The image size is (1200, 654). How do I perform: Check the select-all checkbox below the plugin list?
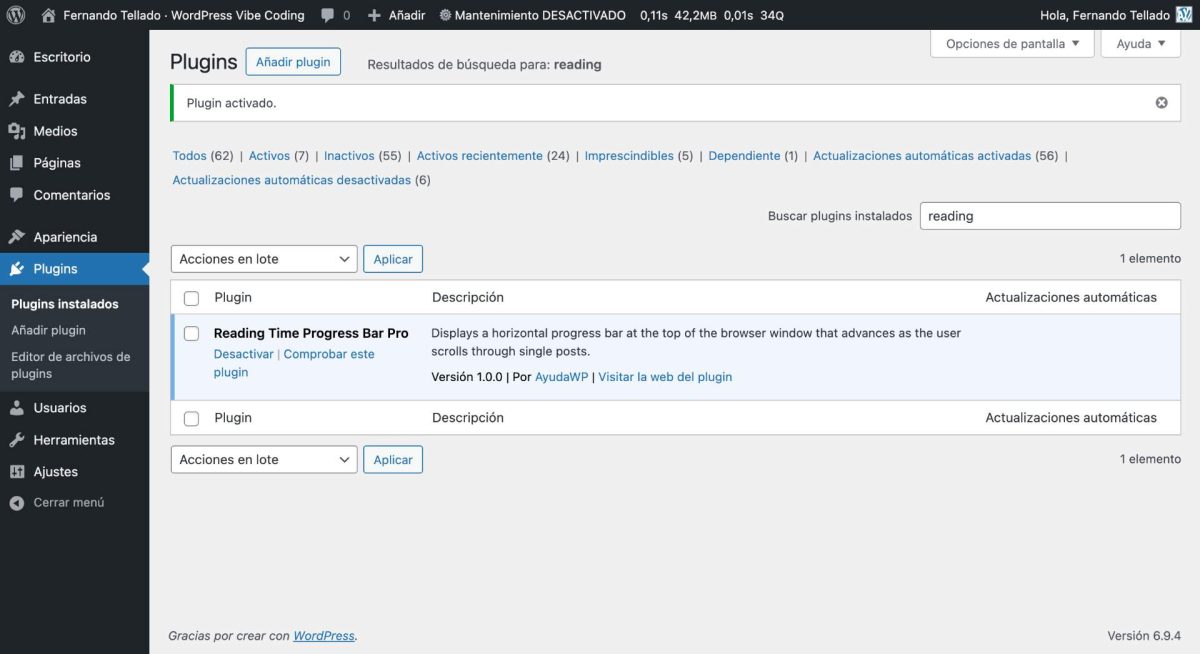pos(191,417)
